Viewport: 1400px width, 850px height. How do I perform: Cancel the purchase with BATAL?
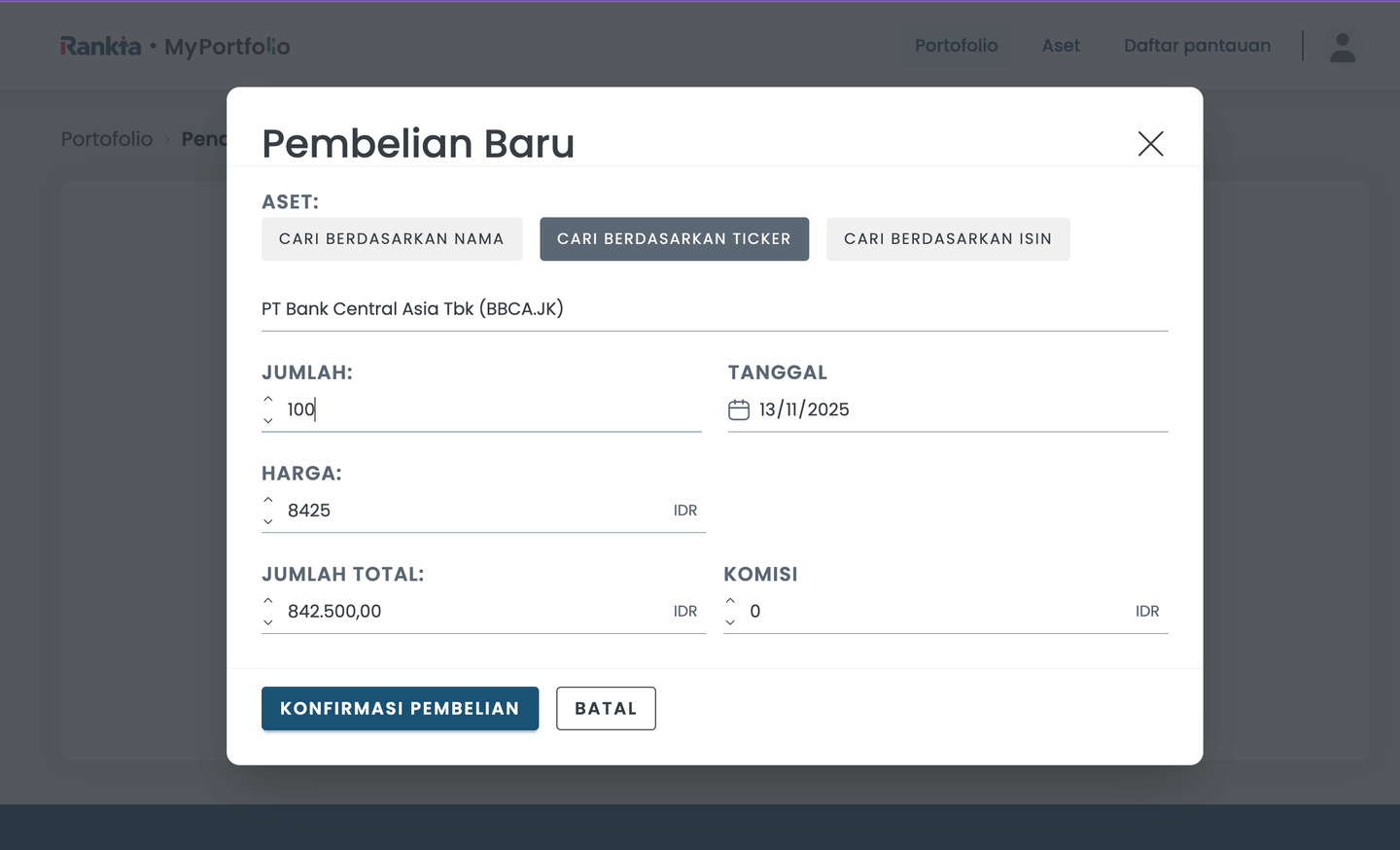pyautogui.click(x=606, y=708)
